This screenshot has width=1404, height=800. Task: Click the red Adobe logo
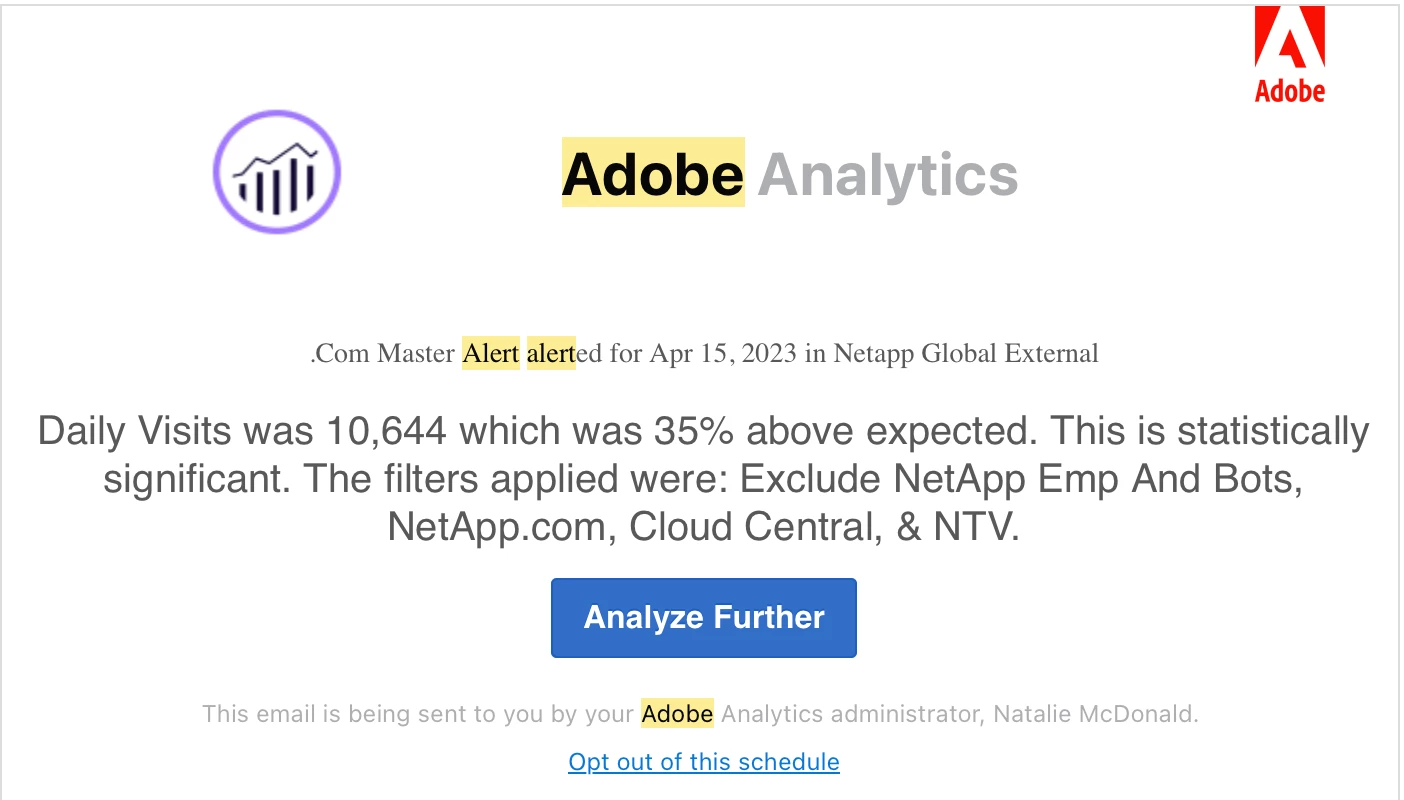1290,54
